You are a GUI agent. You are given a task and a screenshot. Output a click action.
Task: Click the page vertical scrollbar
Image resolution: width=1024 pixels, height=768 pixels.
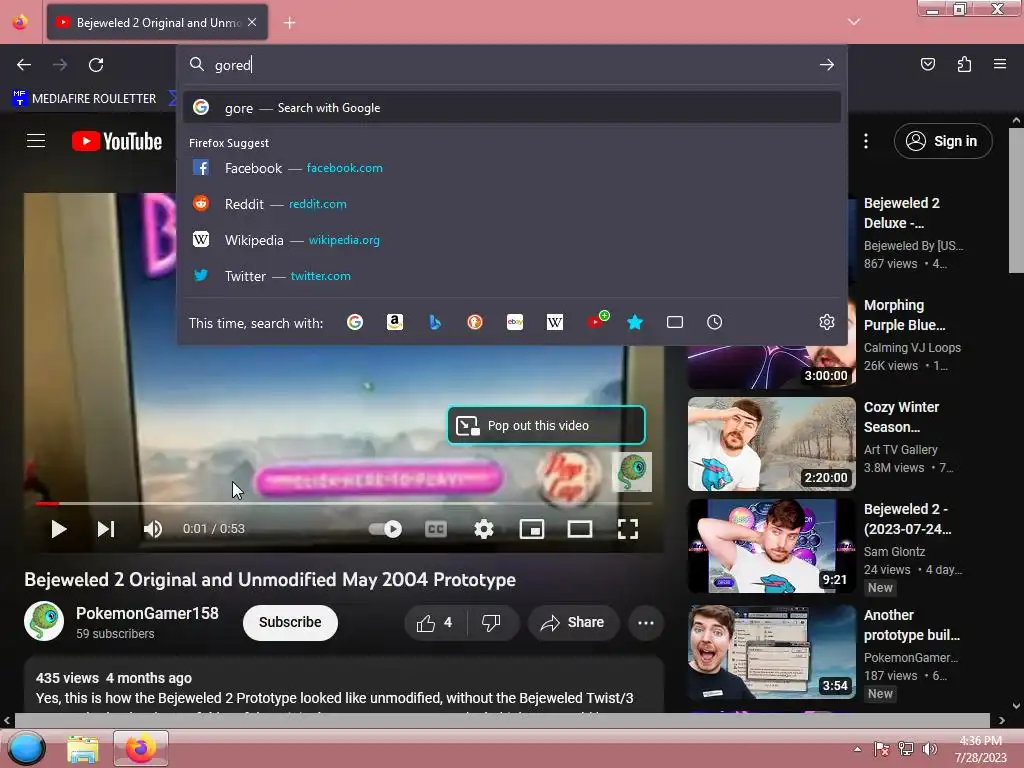[x=1016, y=200]
